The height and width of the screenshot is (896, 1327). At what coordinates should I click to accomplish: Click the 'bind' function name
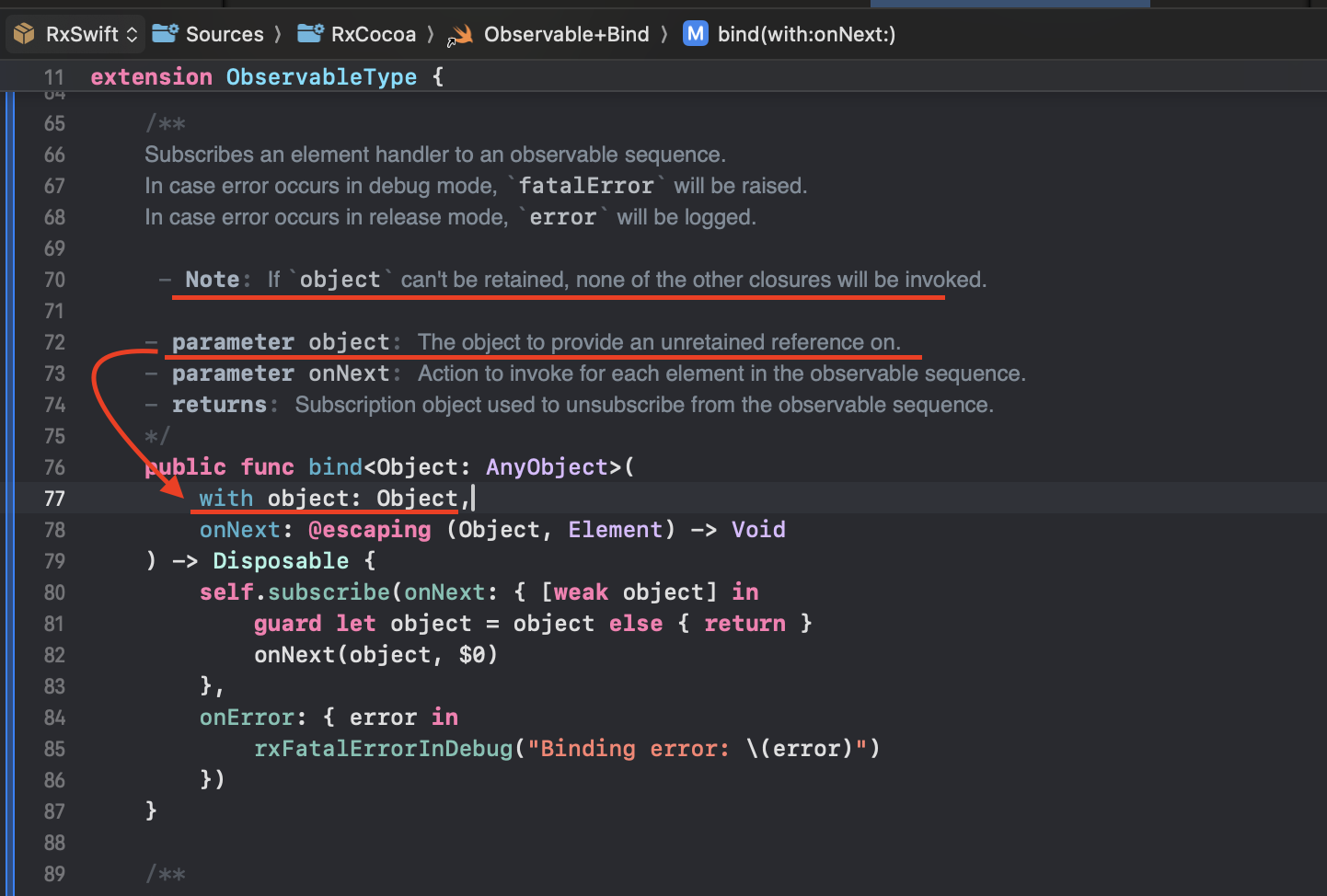[335, 467]
